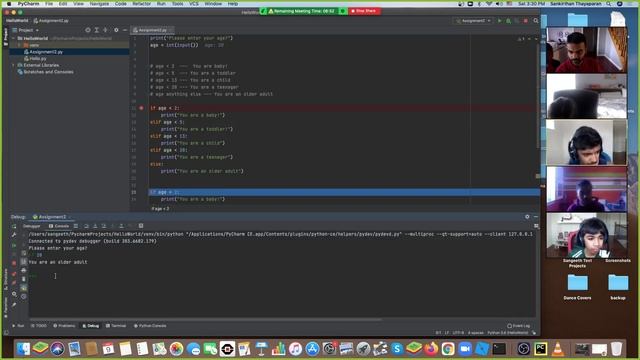Image resolution: width=640 pixels, height=360 pixels.
Task: Collapse the HelloWorld project root
Action: coord(13,38)
